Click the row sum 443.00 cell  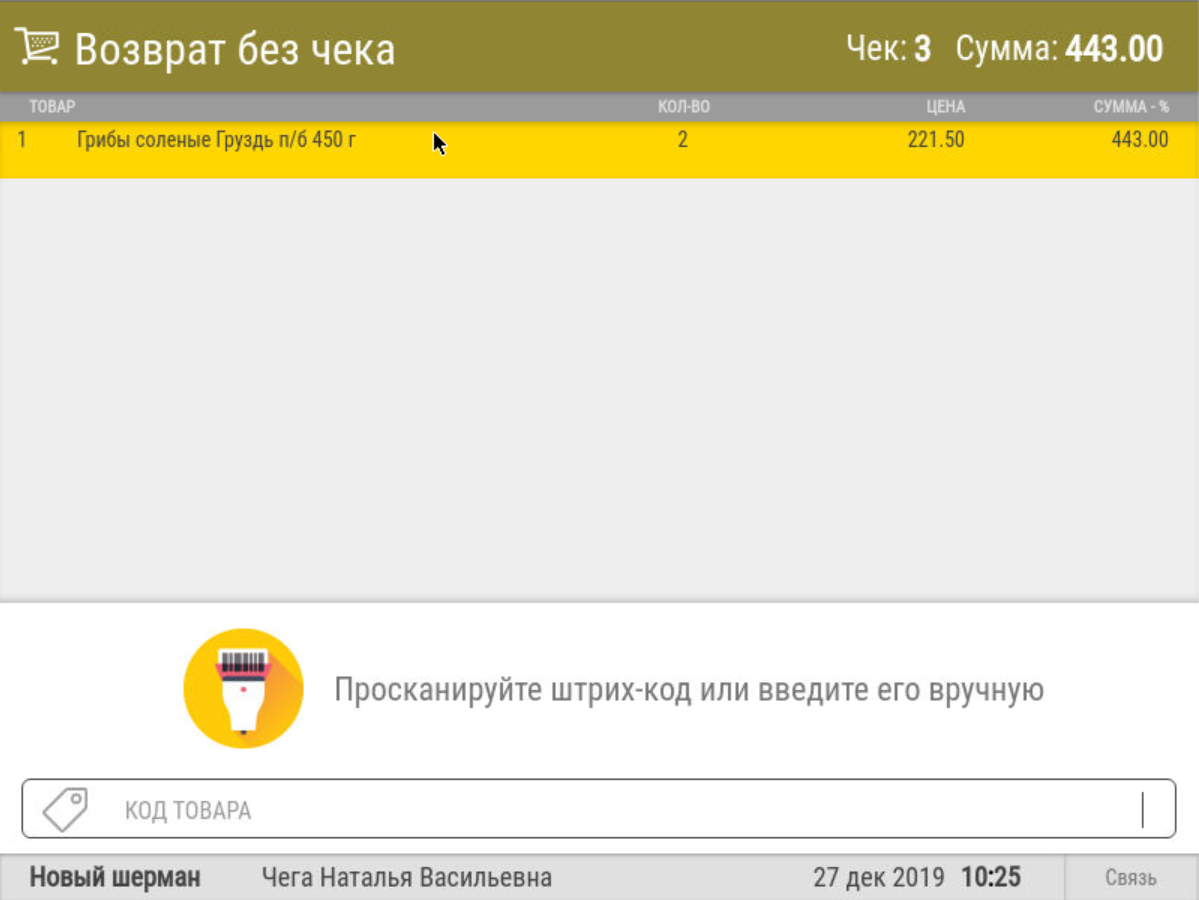pyautogui.click(x=1139, y=140)
